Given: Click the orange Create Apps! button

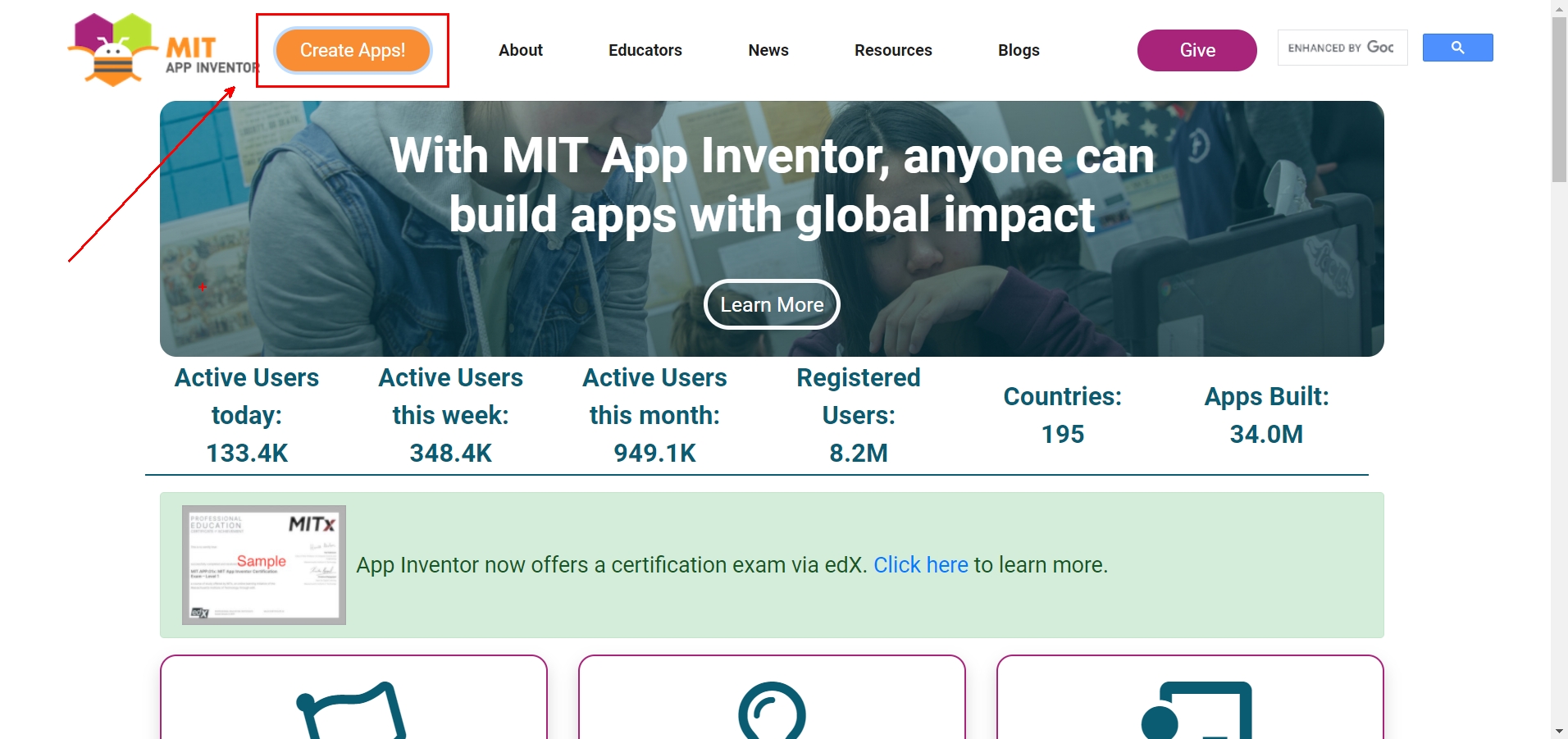Looking at the screenshot, I should (353, 50).
